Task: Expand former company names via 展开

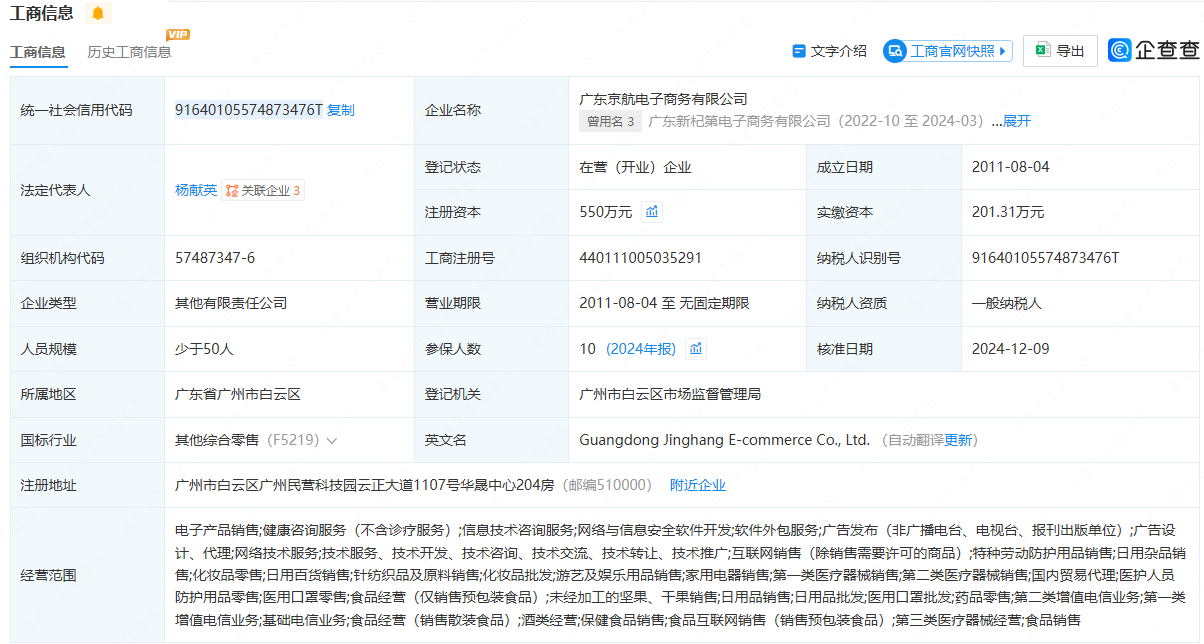Action: 1016,121
